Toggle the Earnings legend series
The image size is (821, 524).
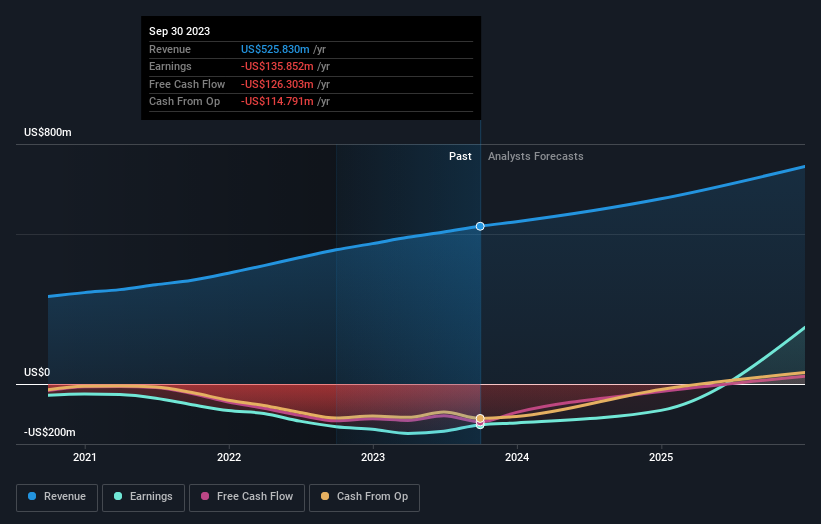[x=143, y=497]
